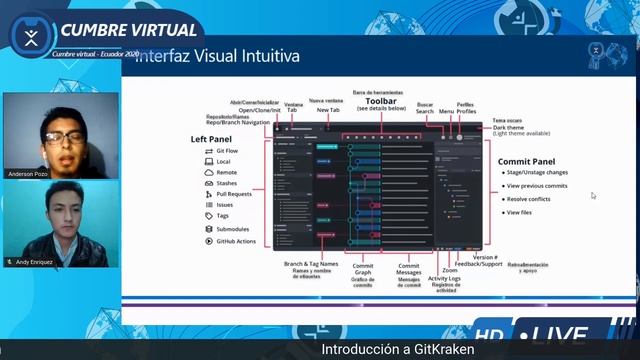
Task: Click the 'Dark theme' label
Action: (508, 127)
